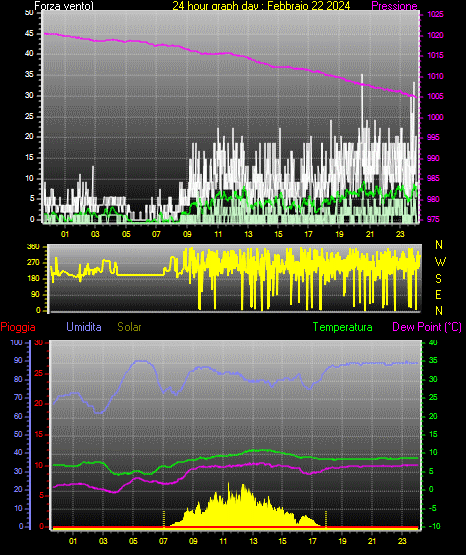The image size is (466, 555).
Task: Click hour 13 on wind graph axis
Action: click(x=248, y=234)
